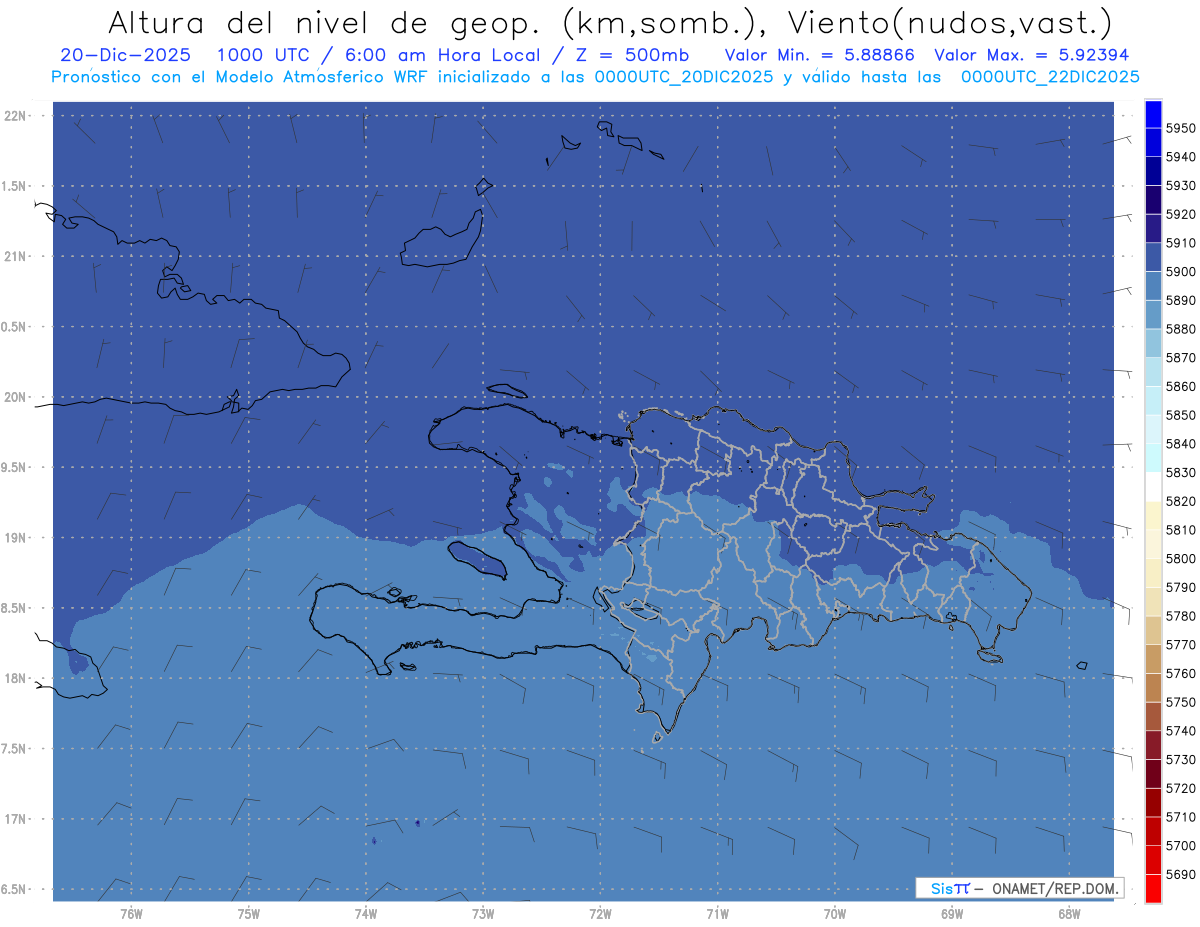This screenshot has height=927, width=1200.
Task: Click the 5750 colorbar value
Action: pos(1180,702)
